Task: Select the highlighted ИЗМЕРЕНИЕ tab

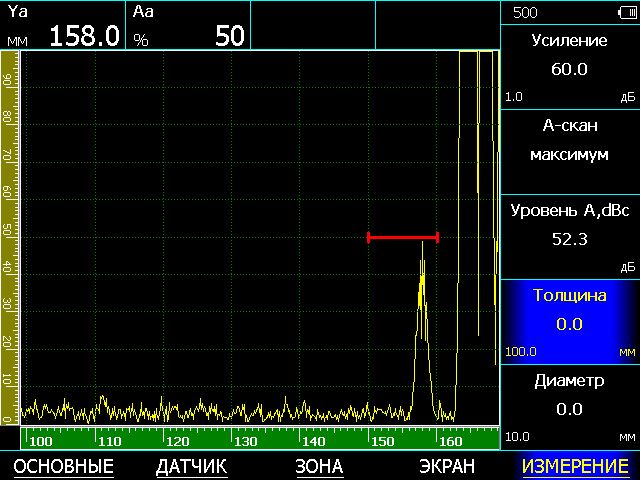Action: [576, 466]
